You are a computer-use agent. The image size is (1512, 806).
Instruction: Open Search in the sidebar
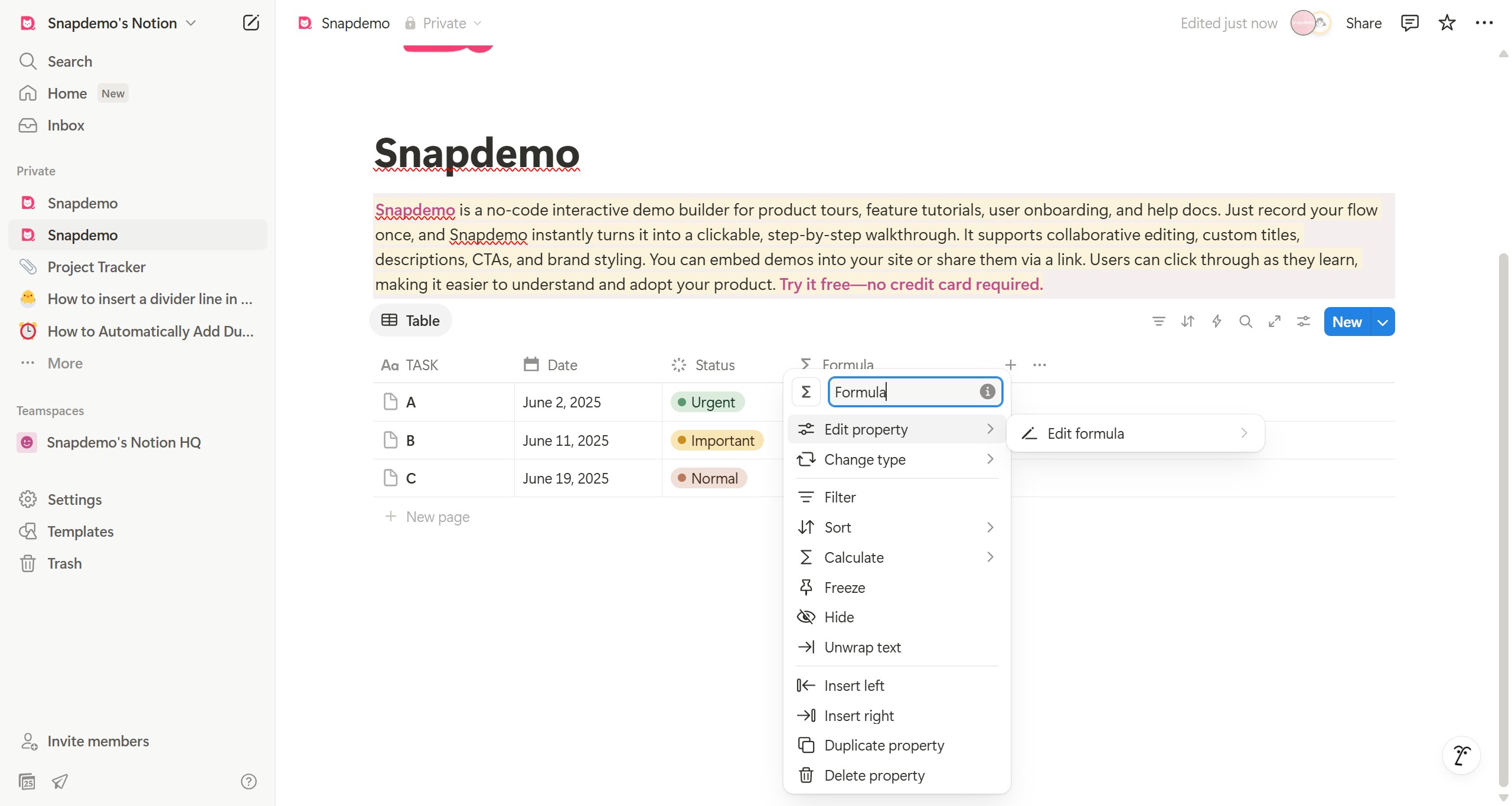(138, 61)
